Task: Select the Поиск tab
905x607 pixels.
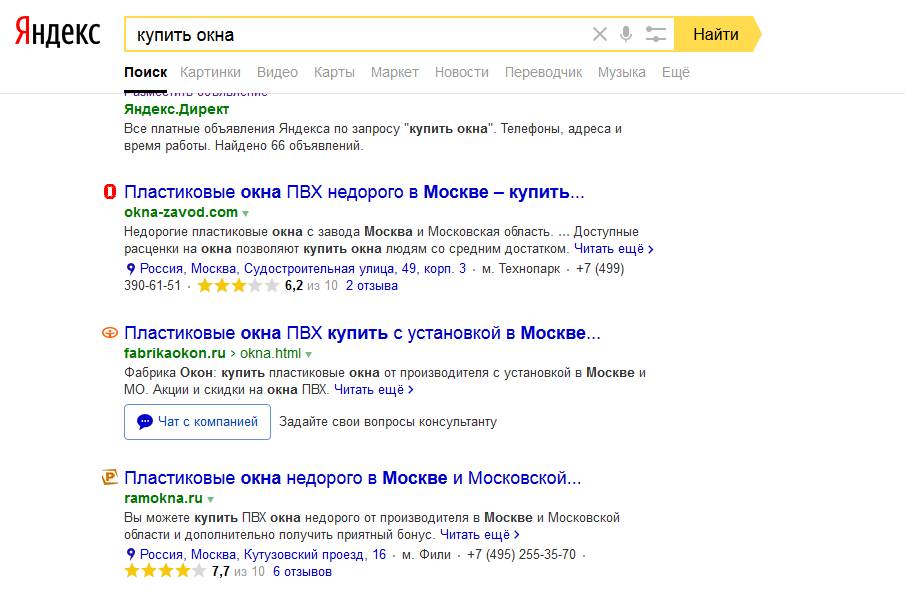Action: 145,72
